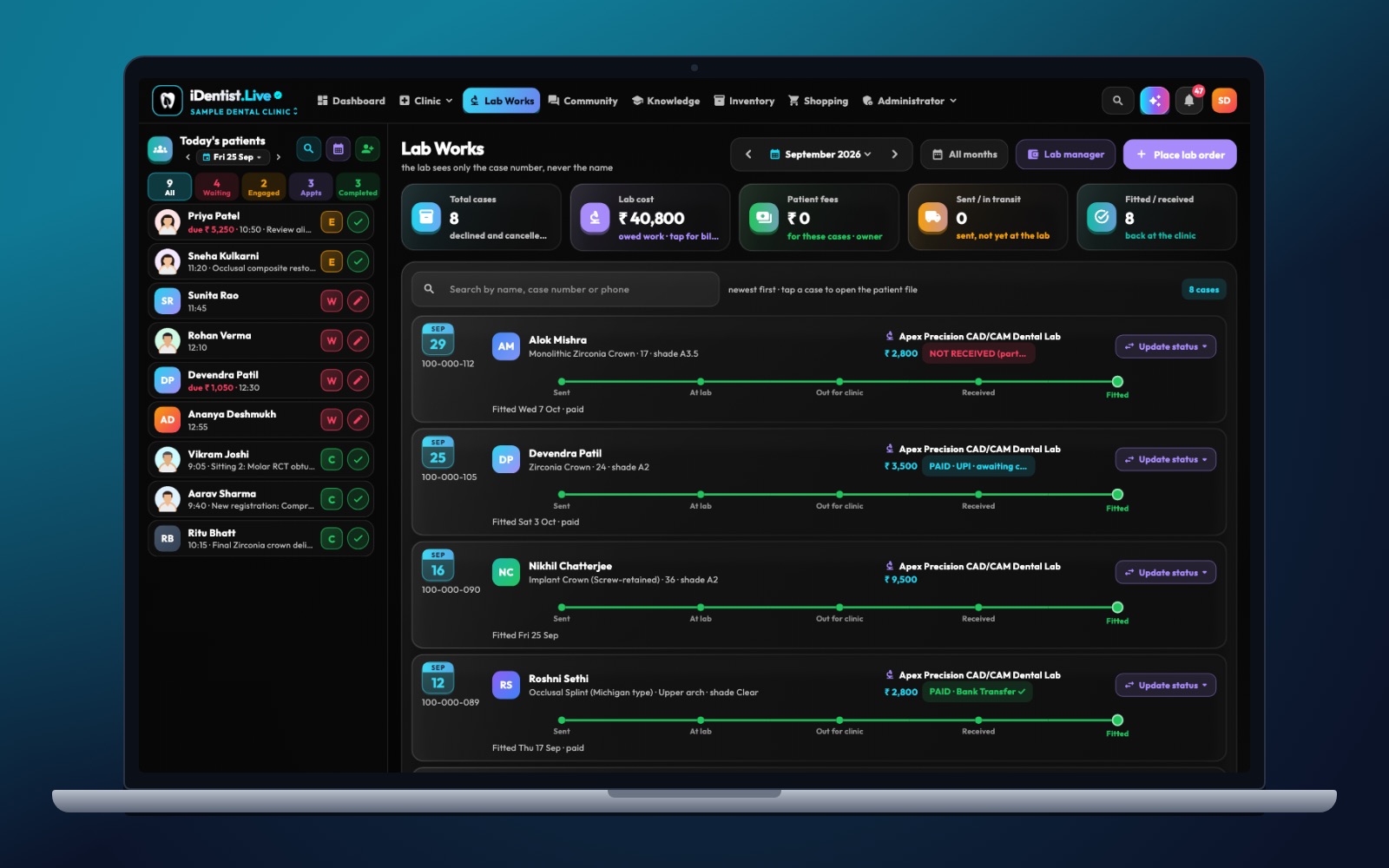
Task: Click the All months button
Action: [x=964, y=155]
